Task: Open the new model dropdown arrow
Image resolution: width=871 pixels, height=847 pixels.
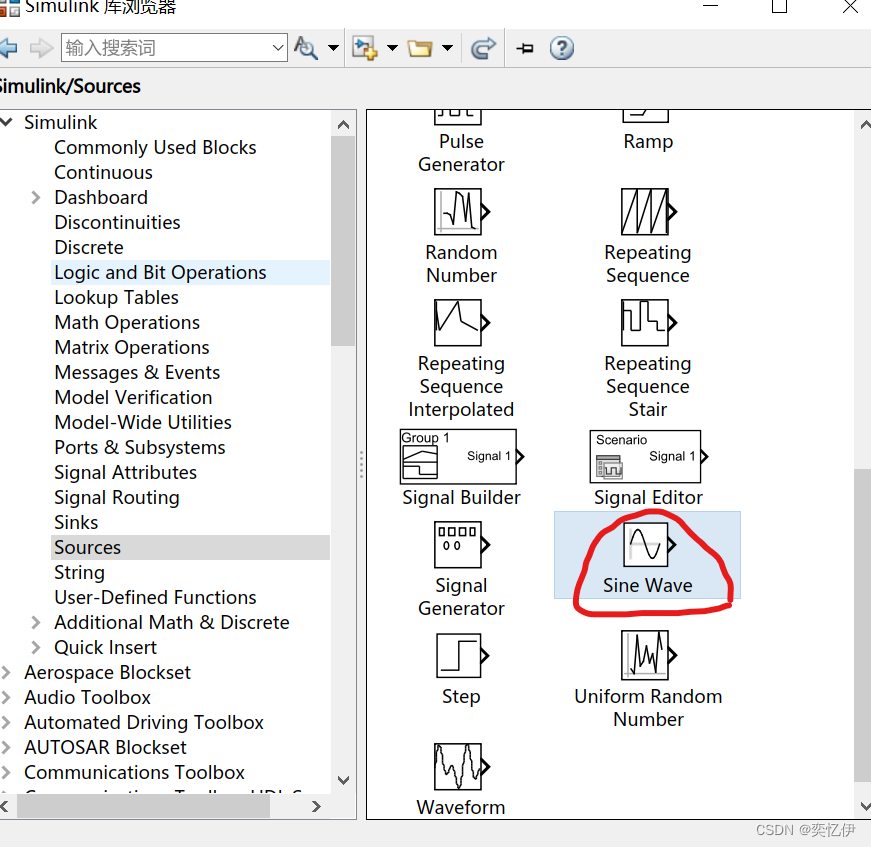Action: 392,48
